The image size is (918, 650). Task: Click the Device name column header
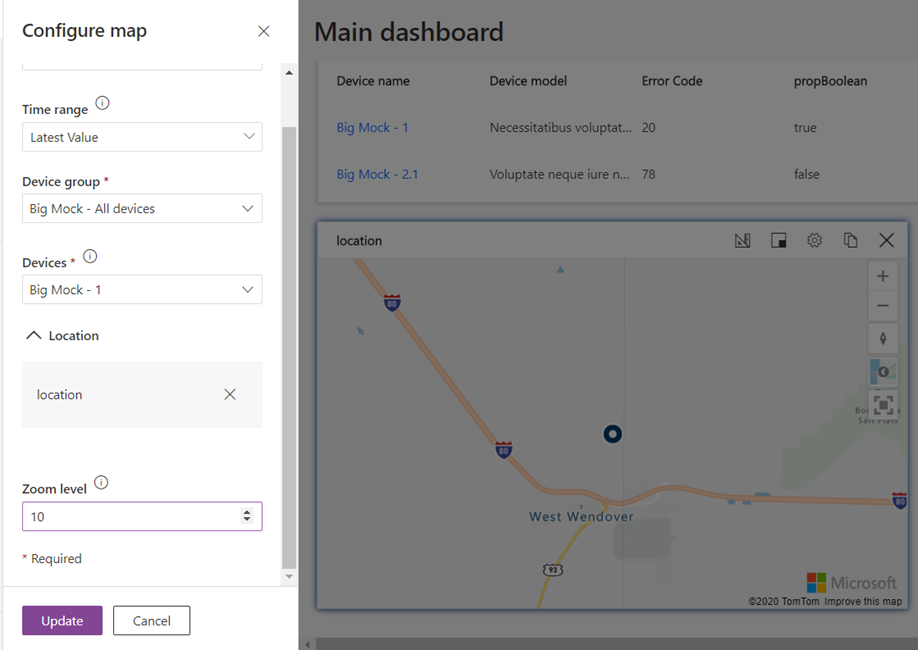click(373, 81)
